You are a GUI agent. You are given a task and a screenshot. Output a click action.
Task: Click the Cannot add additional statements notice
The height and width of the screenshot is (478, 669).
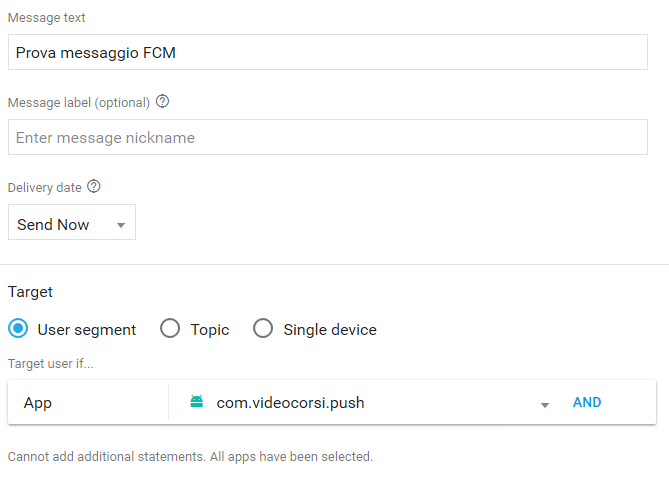click(x=190, y=457)
